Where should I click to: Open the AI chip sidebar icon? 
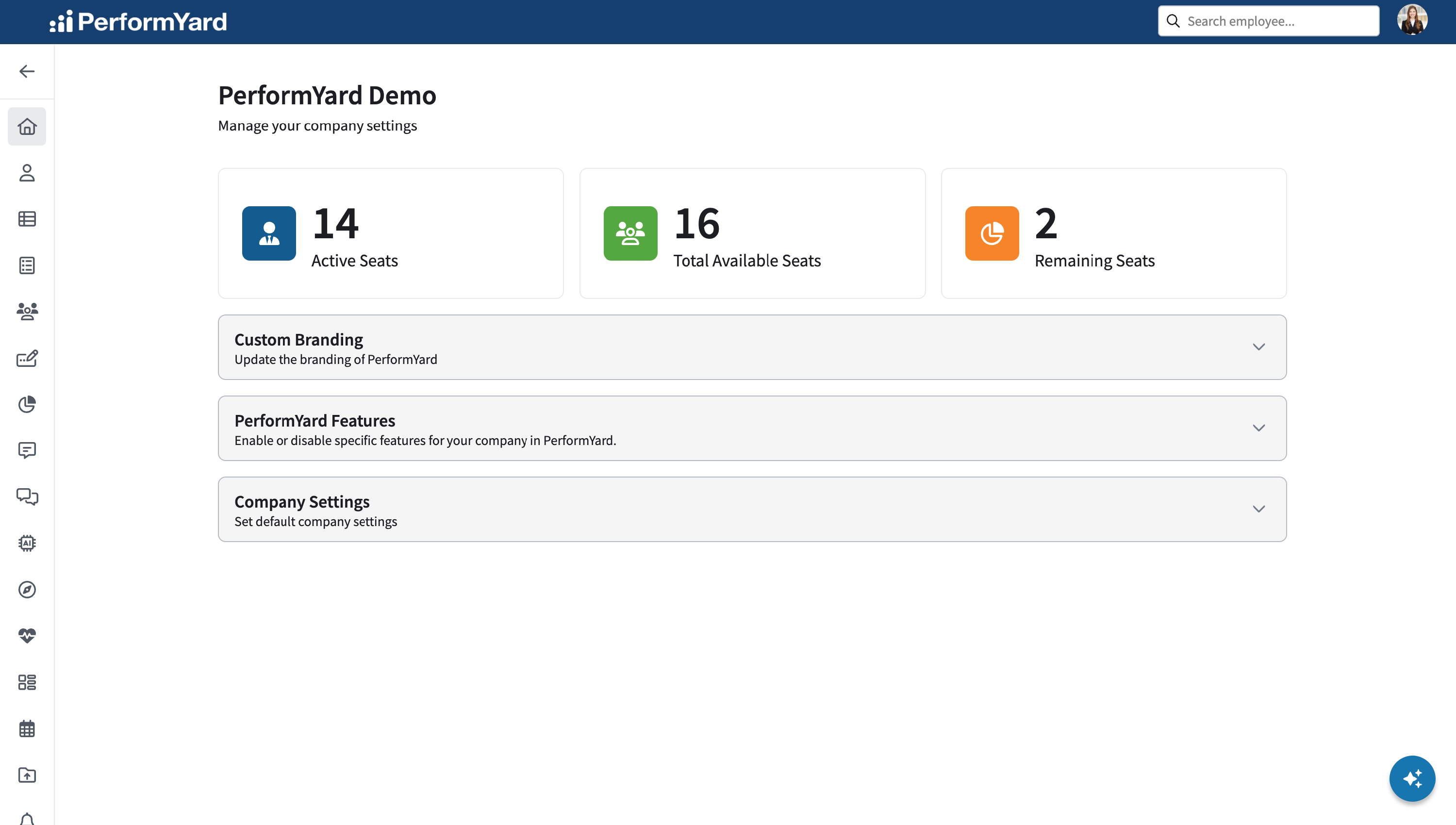point(27,544)
